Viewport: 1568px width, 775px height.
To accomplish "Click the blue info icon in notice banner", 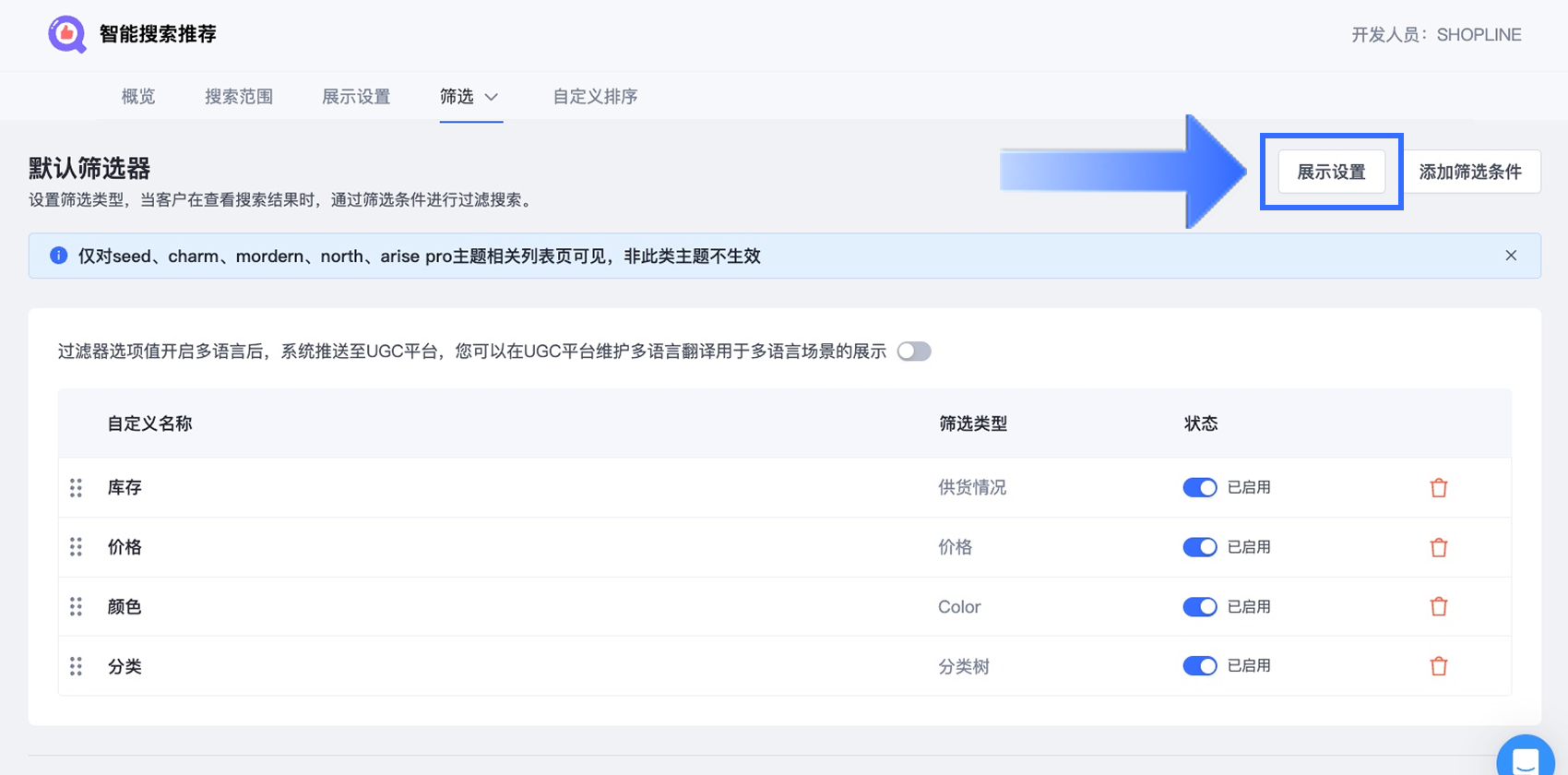I will coord(58,256).
